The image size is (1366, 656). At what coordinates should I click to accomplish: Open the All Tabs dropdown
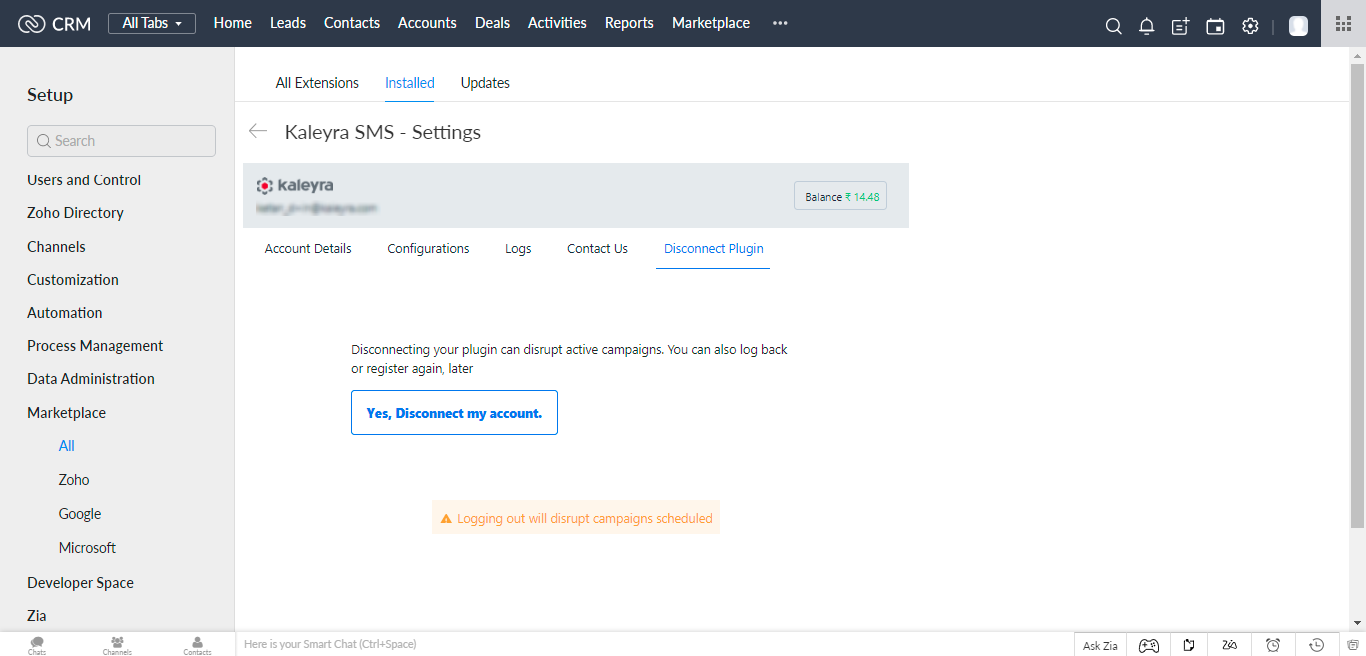click(x=152, y=23)
